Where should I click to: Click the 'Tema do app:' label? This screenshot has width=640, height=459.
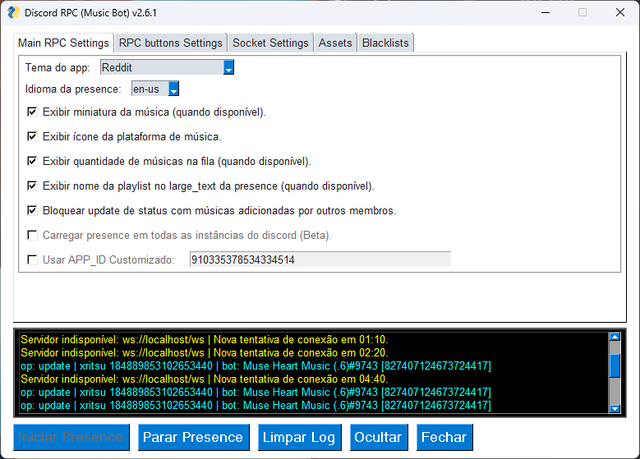click(58, 67)
